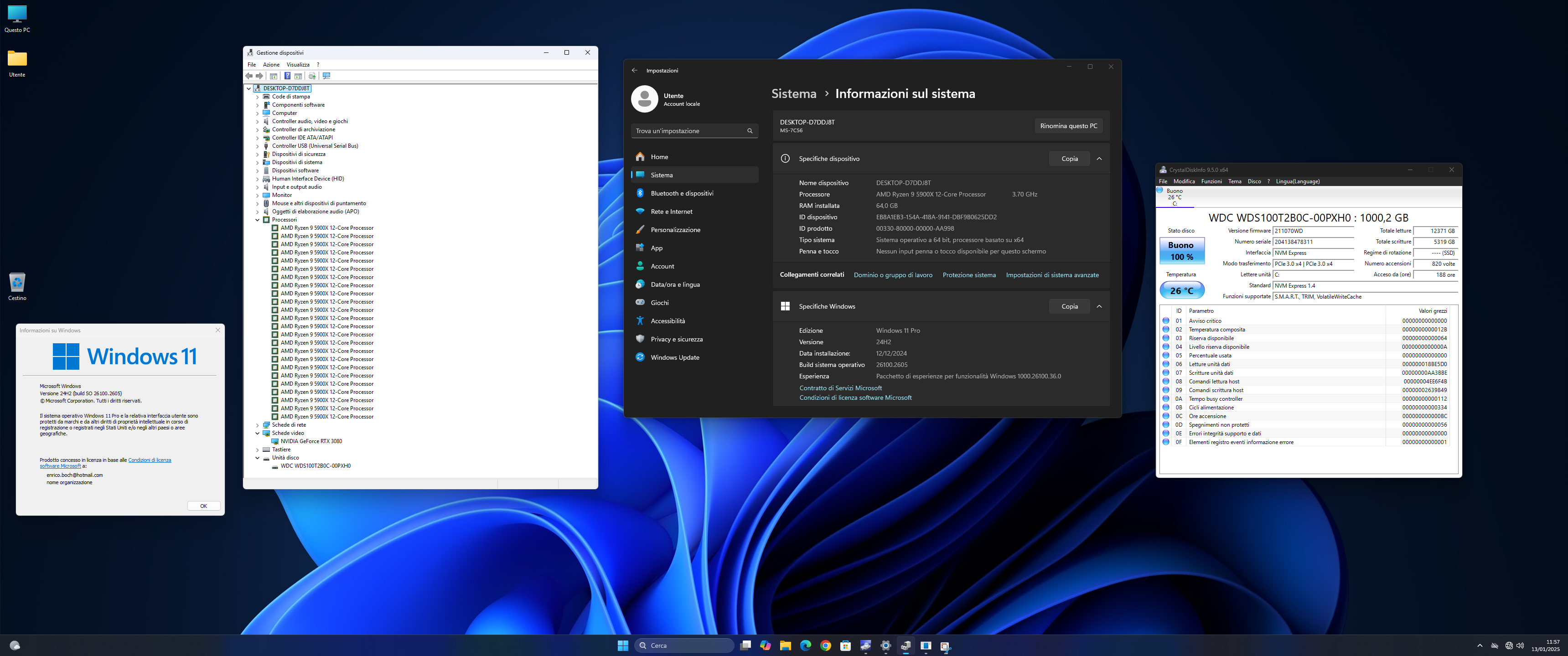Image resolution: width=1568 pixels, height=656 pixels.
Task: Click the 26 °C temperature button
Action: pyautogui.click(x=1181, y=291)
